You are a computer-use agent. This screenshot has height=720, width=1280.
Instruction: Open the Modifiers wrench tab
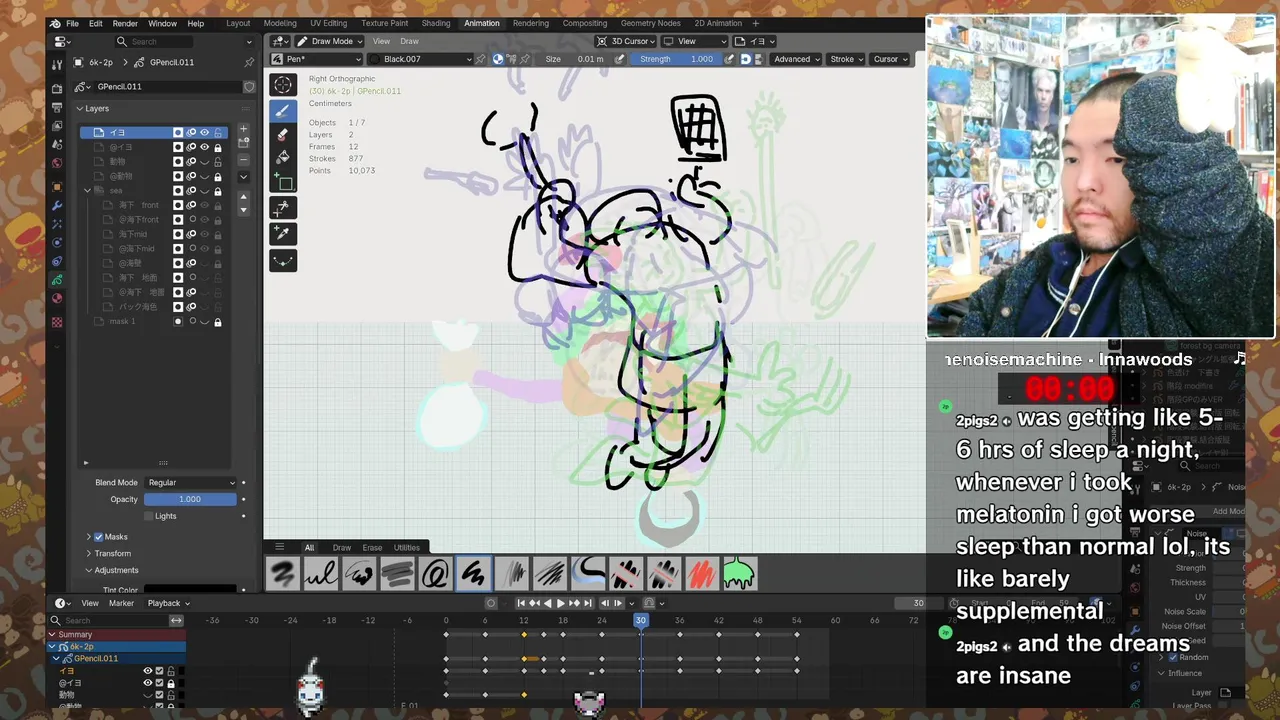(57, 205)
